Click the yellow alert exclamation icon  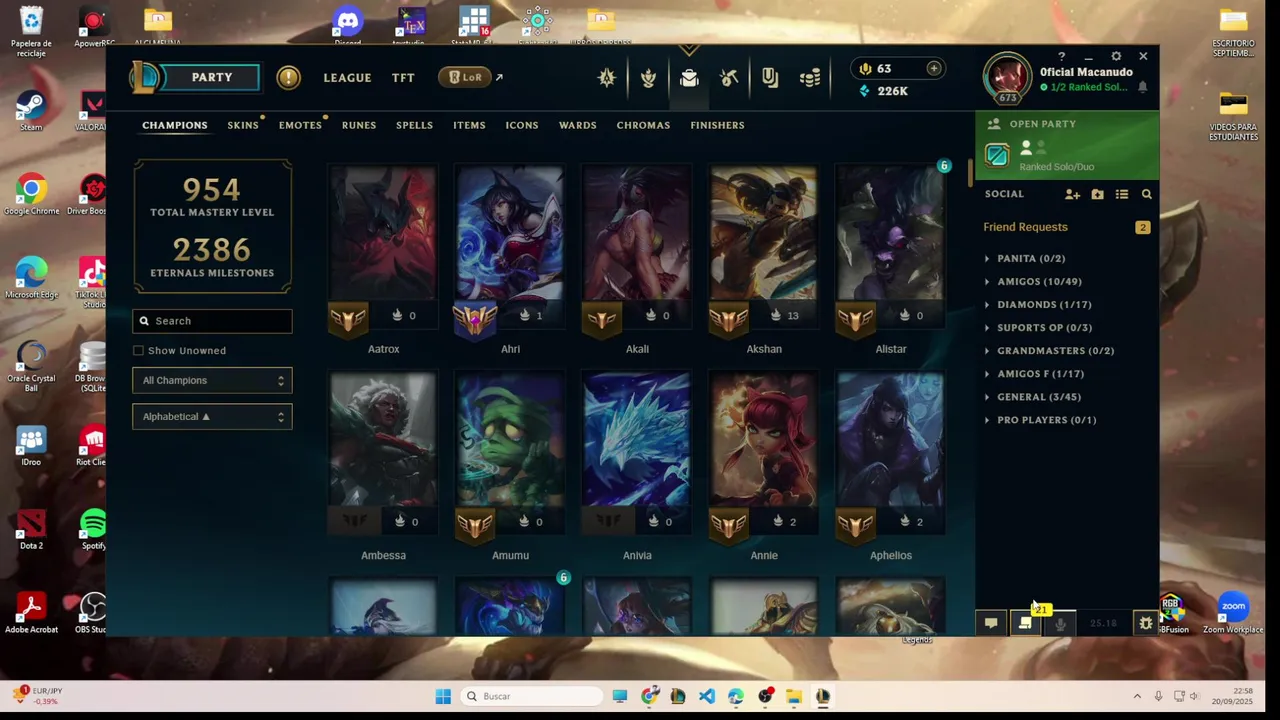tap(288, 77)
